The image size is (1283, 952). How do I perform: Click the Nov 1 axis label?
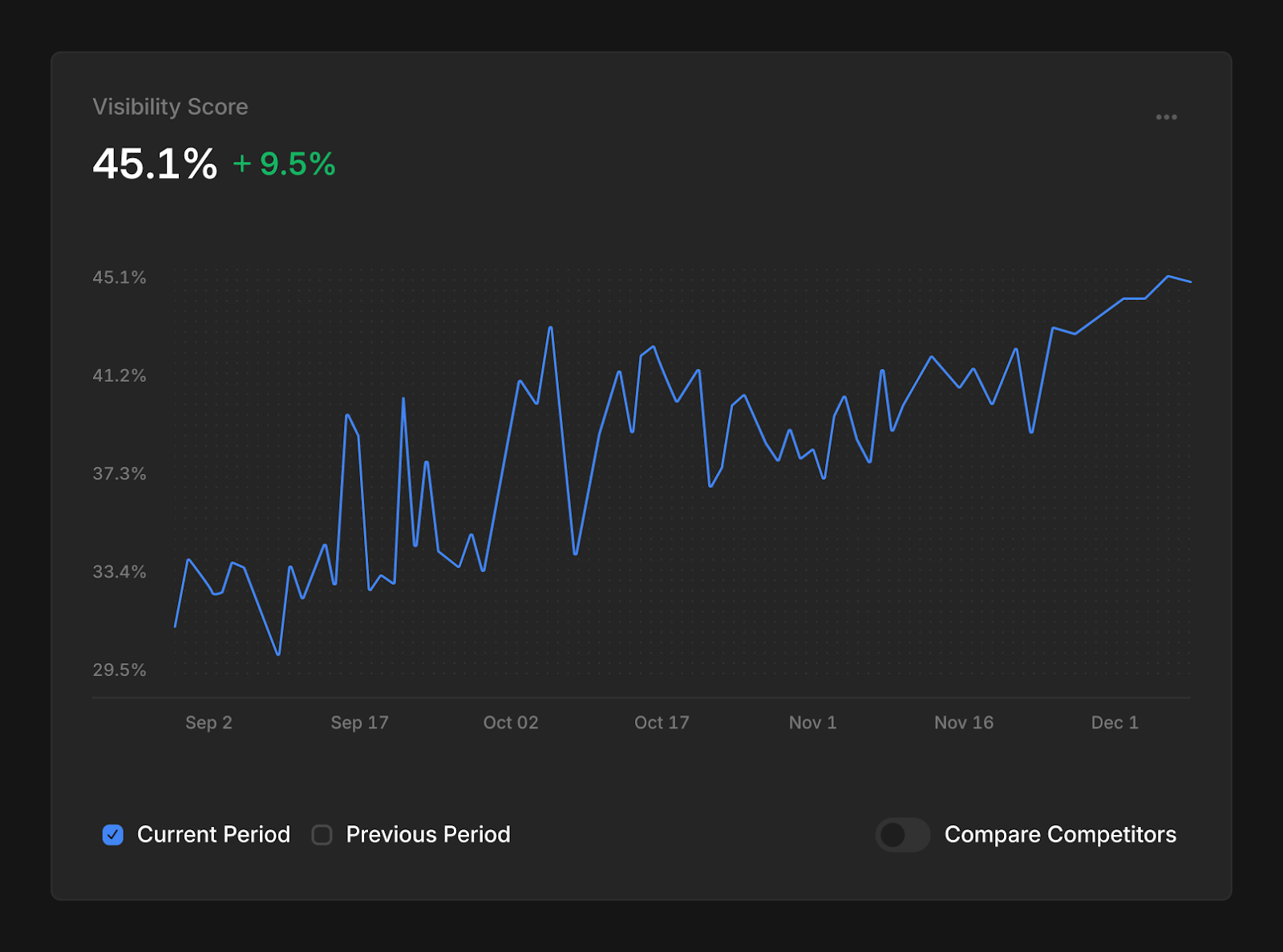tap(812, 722)
